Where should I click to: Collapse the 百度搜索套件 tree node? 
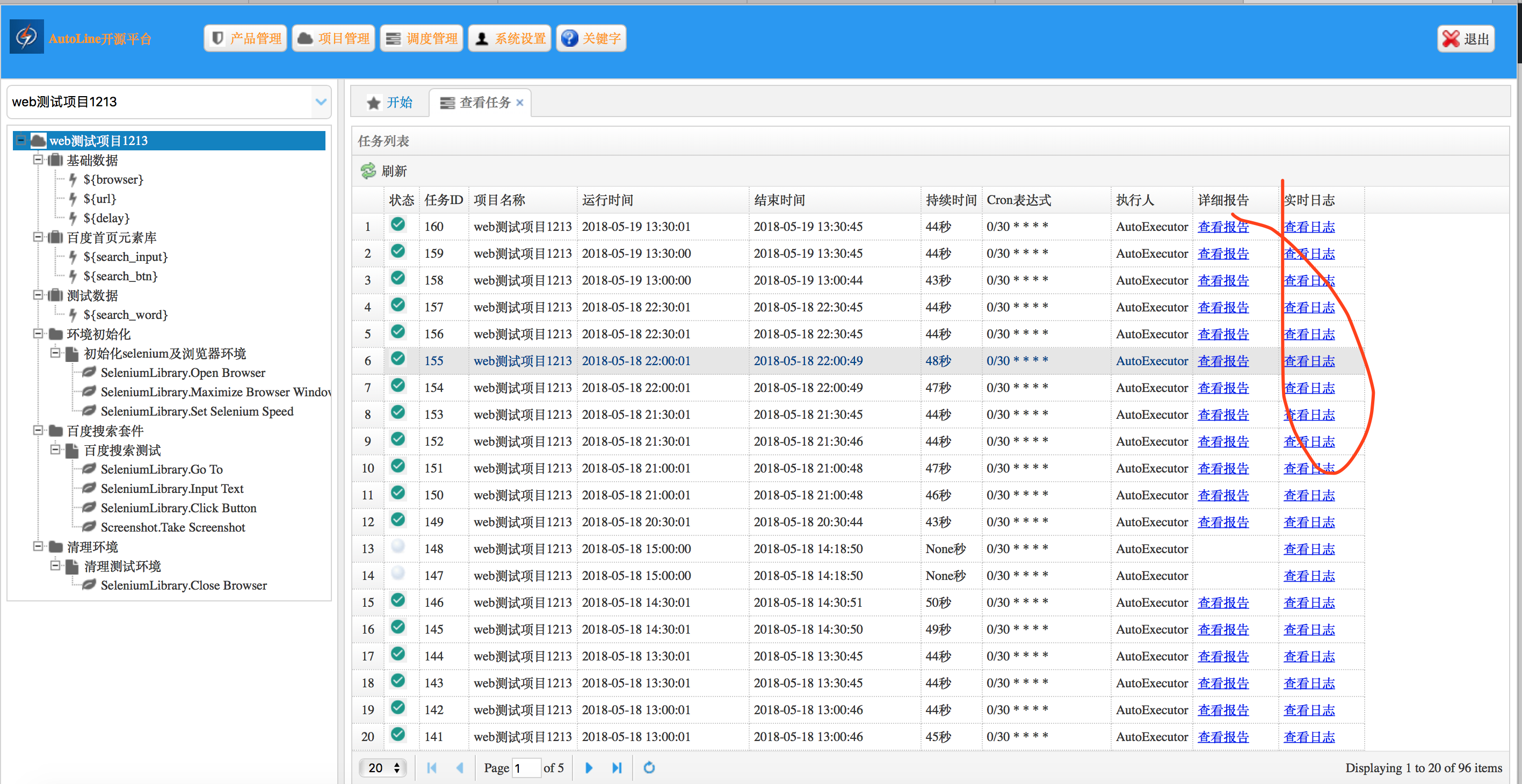(x=39, y=430)
